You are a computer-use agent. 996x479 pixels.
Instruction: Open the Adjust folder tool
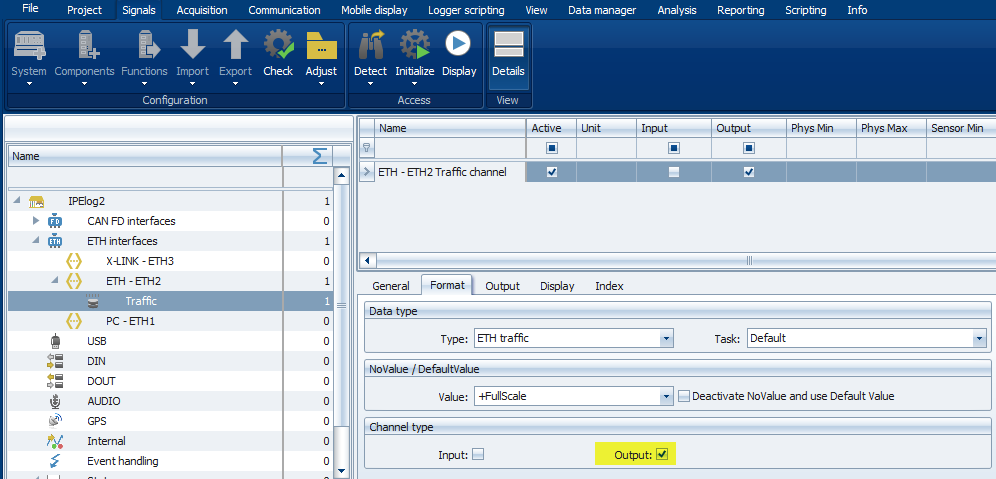321,46
